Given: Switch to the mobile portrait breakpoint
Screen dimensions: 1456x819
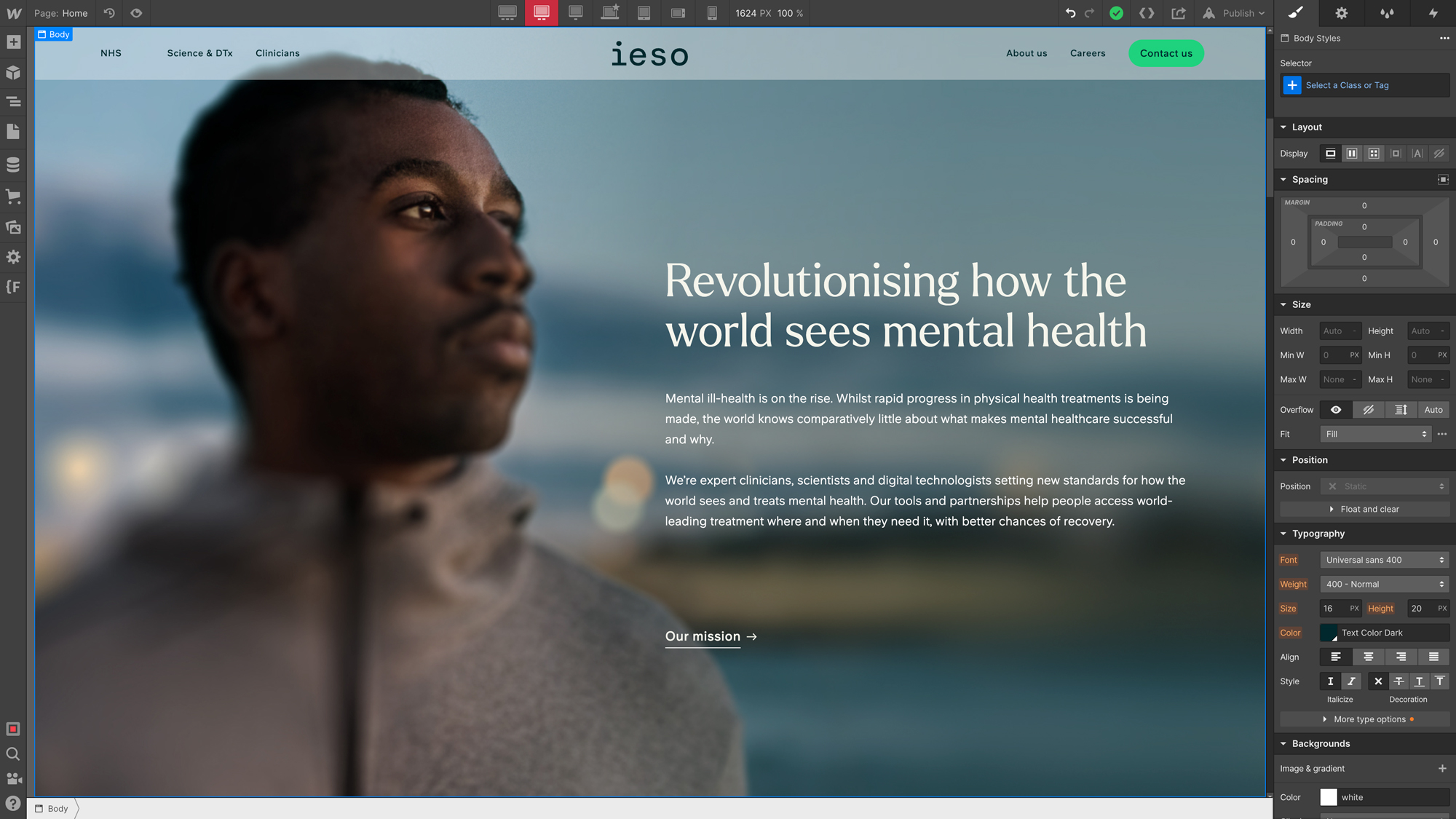Looking at the screenshot, I should tap(711, 13).
